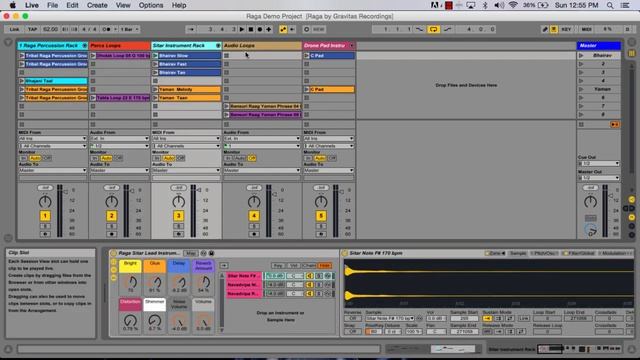Open macOS Spotlight search
The height and width of the screenshot is (360, 640).
(610, 5)
